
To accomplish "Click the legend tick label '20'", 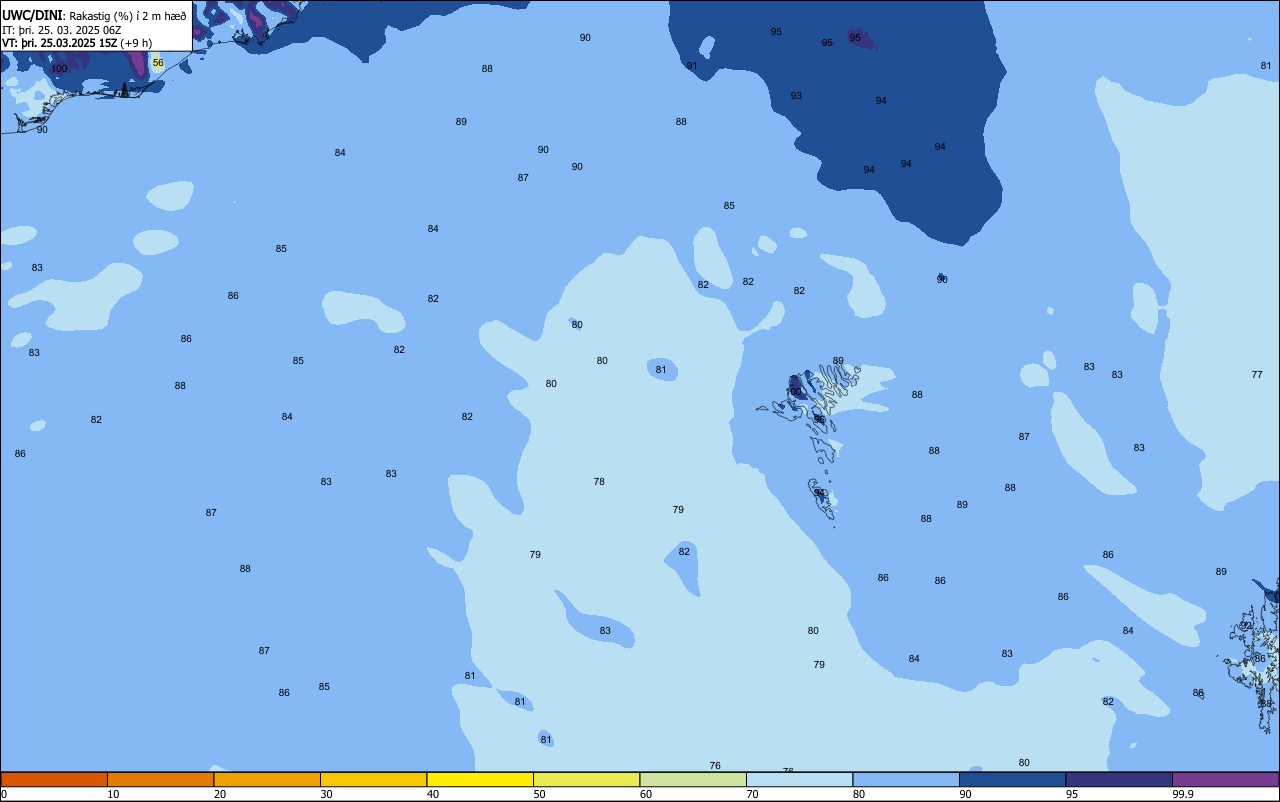I will [220, 794].
